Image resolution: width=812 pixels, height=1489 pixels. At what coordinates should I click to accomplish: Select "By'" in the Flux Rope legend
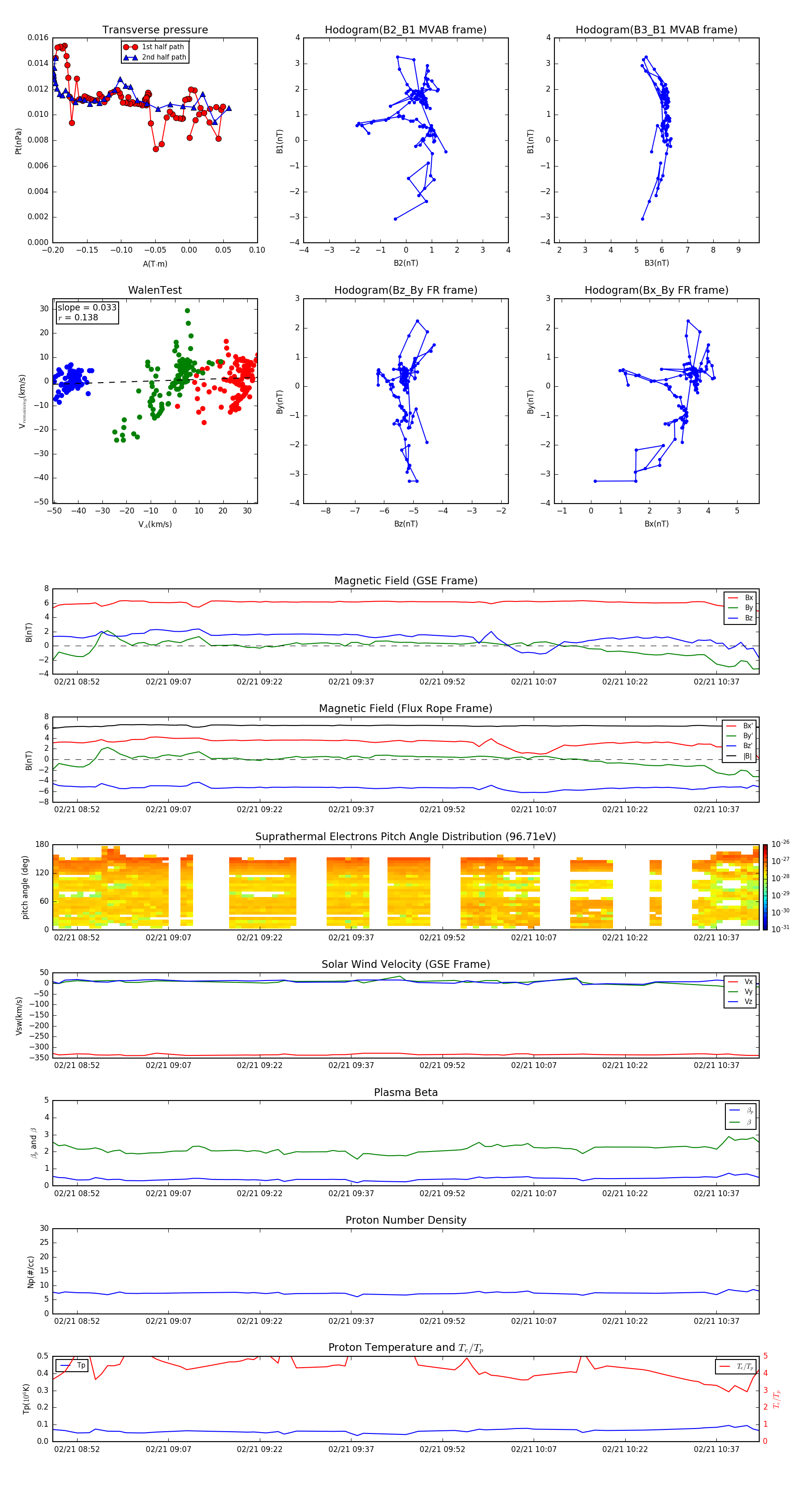coord(740,736)
